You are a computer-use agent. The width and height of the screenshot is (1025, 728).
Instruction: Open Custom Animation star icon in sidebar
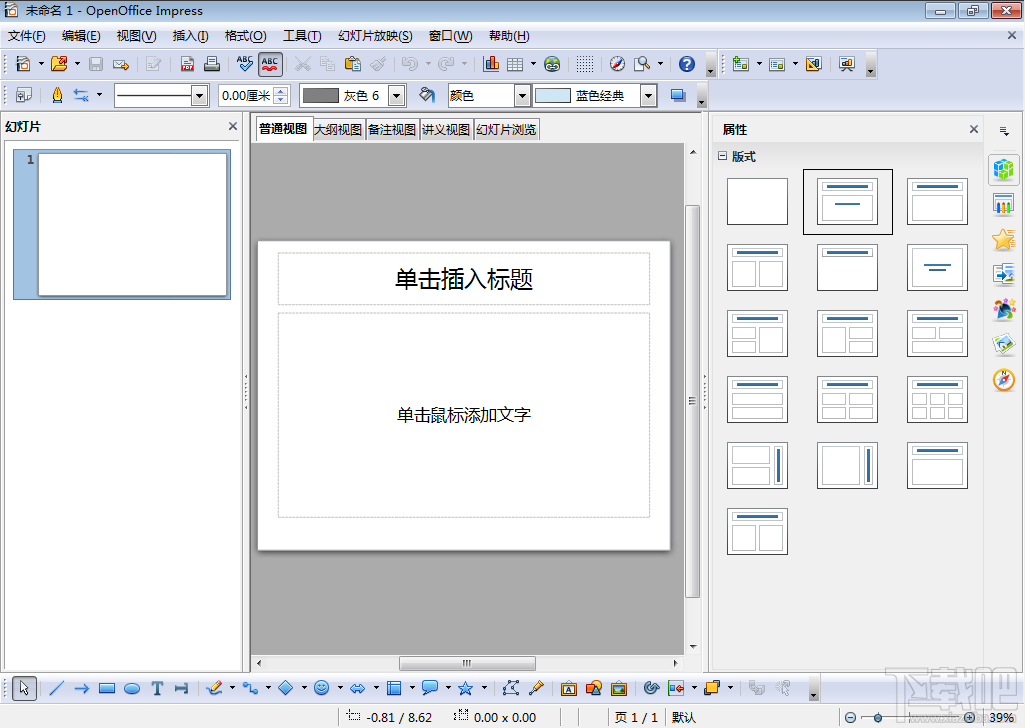[x=1004, y=240]
